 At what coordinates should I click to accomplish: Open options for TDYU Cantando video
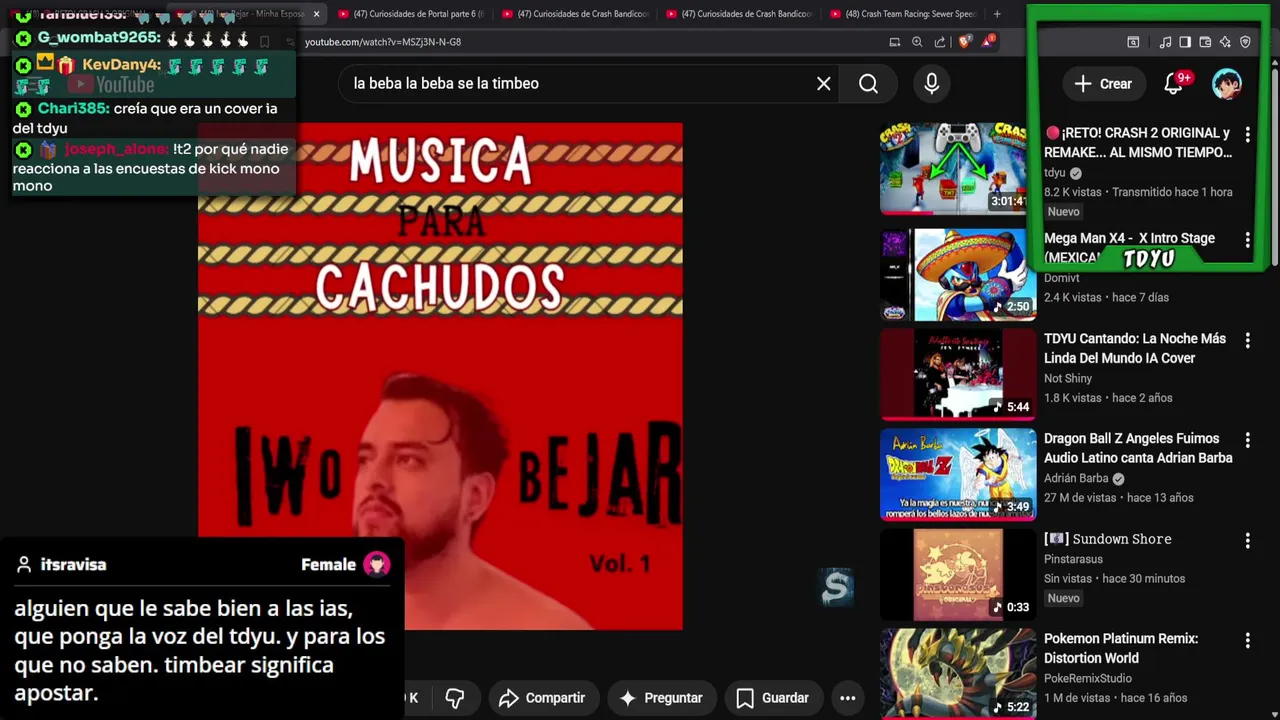point(1247,340)
